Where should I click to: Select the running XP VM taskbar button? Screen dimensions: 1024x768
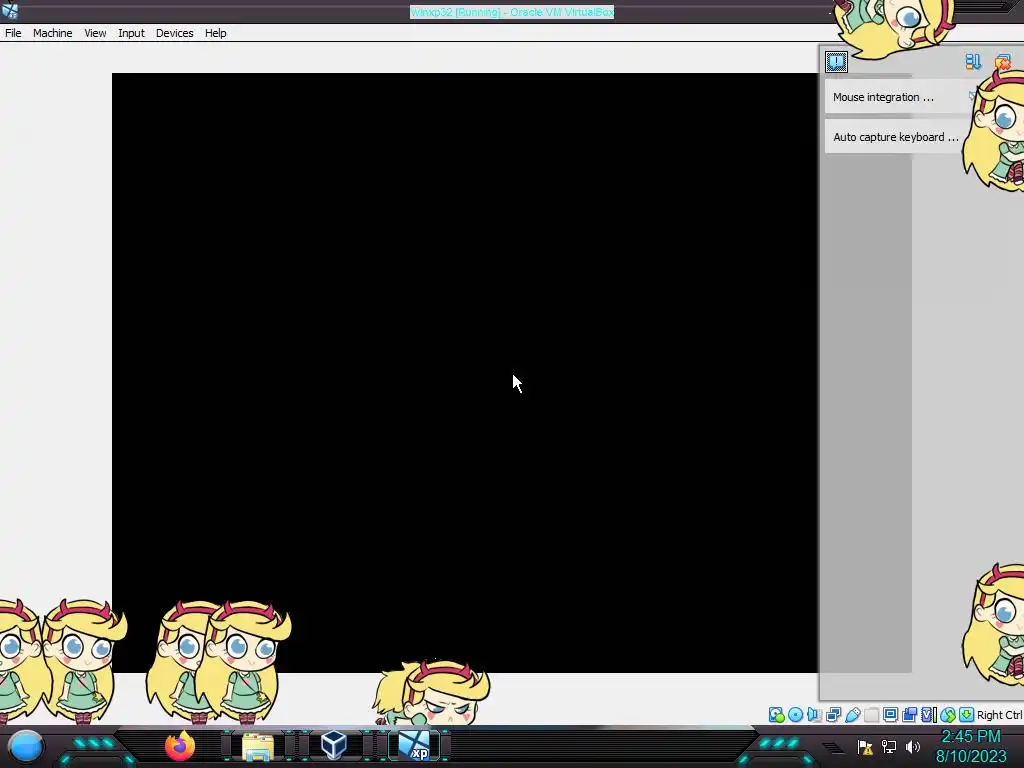pos(415,746)
